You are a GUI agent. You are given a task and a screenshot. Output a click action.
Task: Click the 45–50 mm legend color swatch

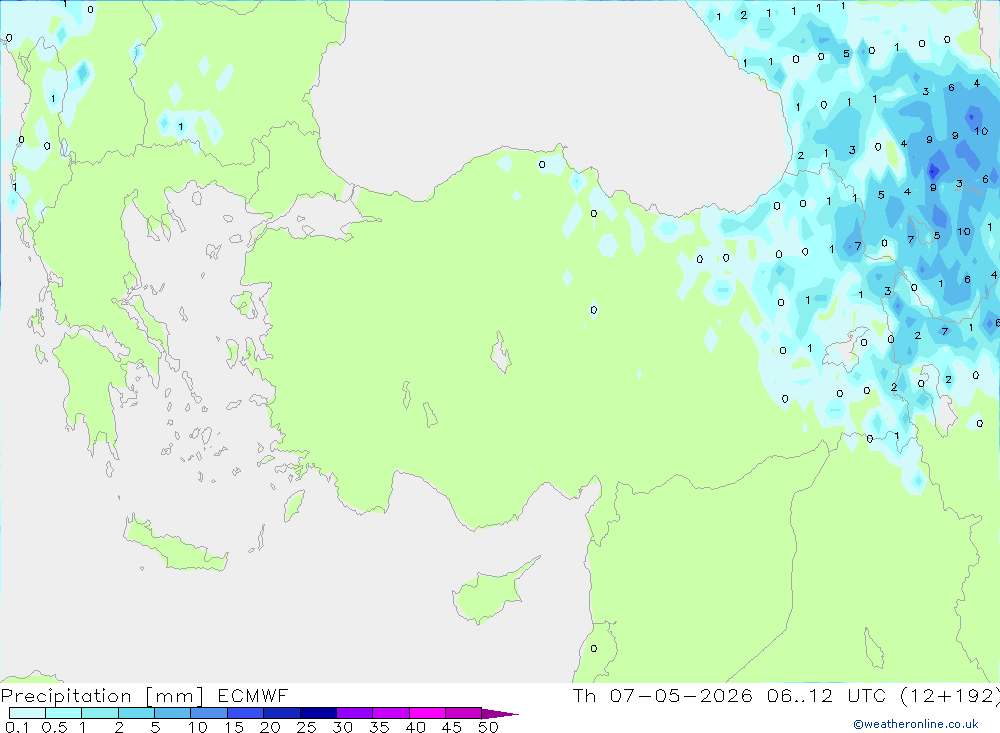tap(463, 713)
